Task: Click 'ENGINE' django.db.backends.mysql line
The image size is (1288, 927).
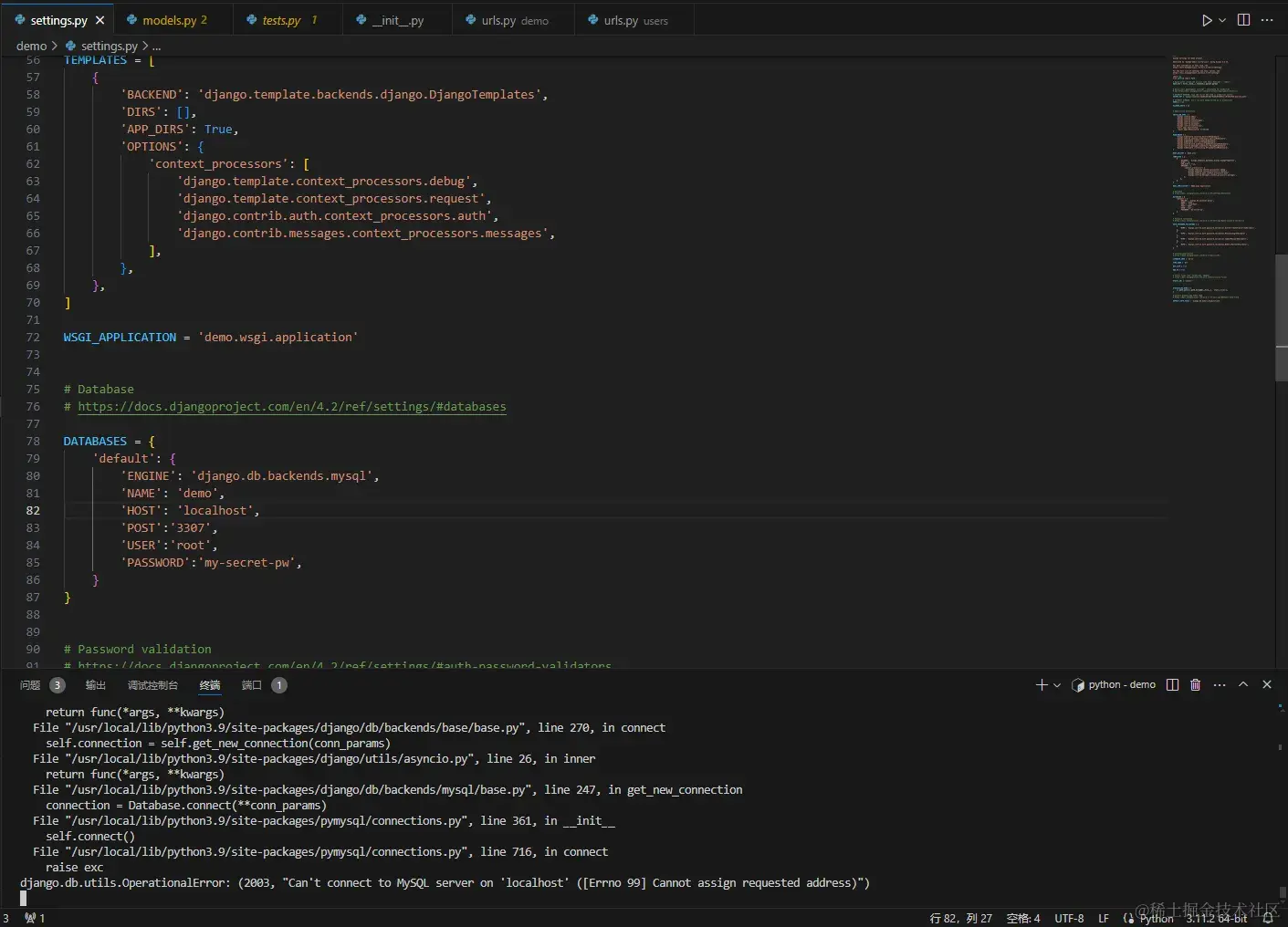Action: coord(249,476)
